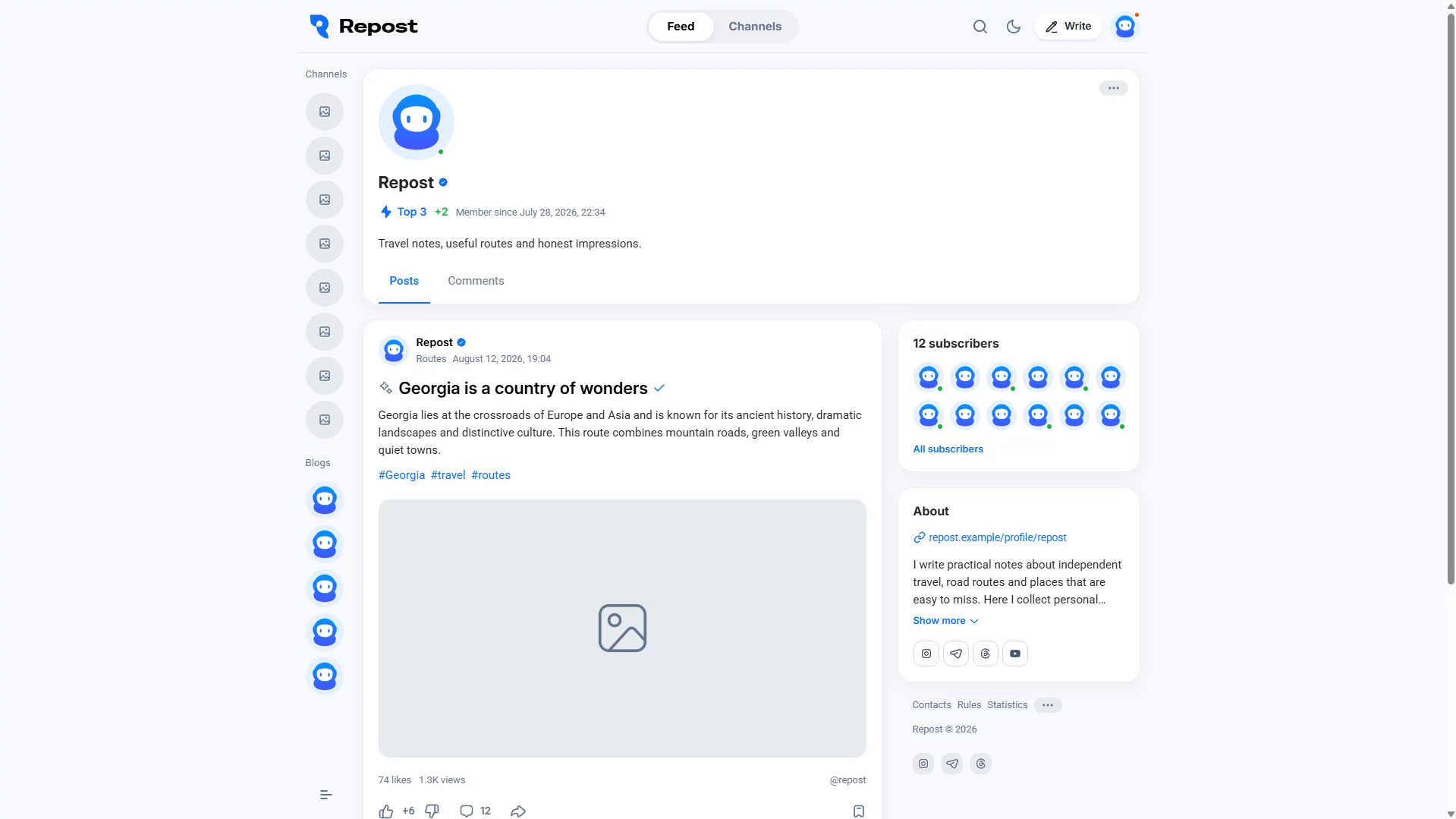The height and width of the screenshot is (819, 1456).
Task: Open the search icon in header
Action: [980, 27]
